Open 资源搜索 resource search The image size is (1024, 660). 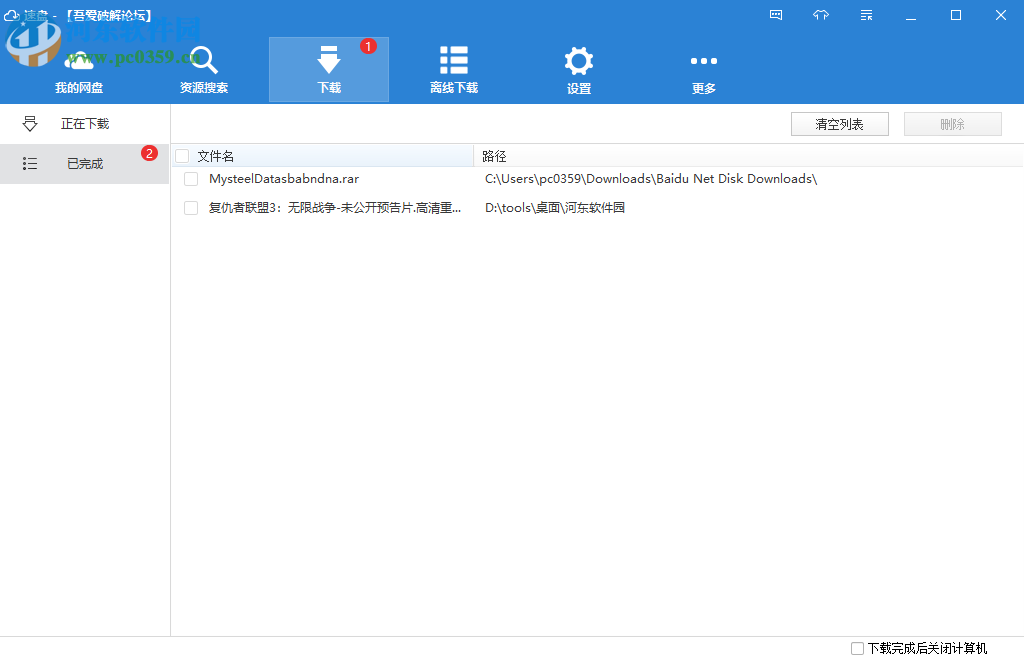[x=203, y=68]
